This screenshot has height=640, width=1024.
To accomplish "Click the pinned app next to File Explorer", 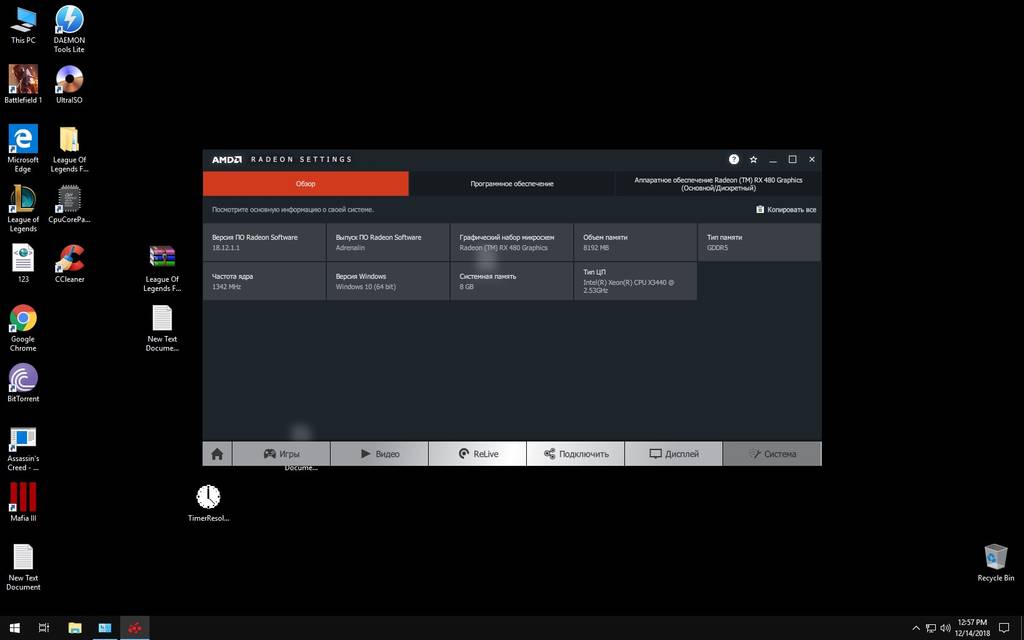I will pyautogui.click(x=104, y=628).
